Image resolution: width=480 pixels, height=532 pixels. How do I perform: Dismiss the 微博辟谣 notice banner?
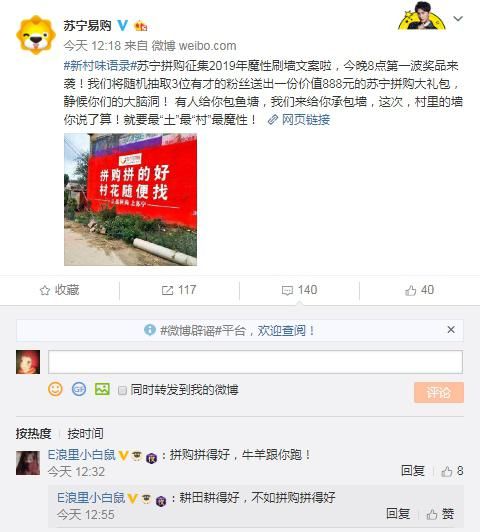pos(451,329)
